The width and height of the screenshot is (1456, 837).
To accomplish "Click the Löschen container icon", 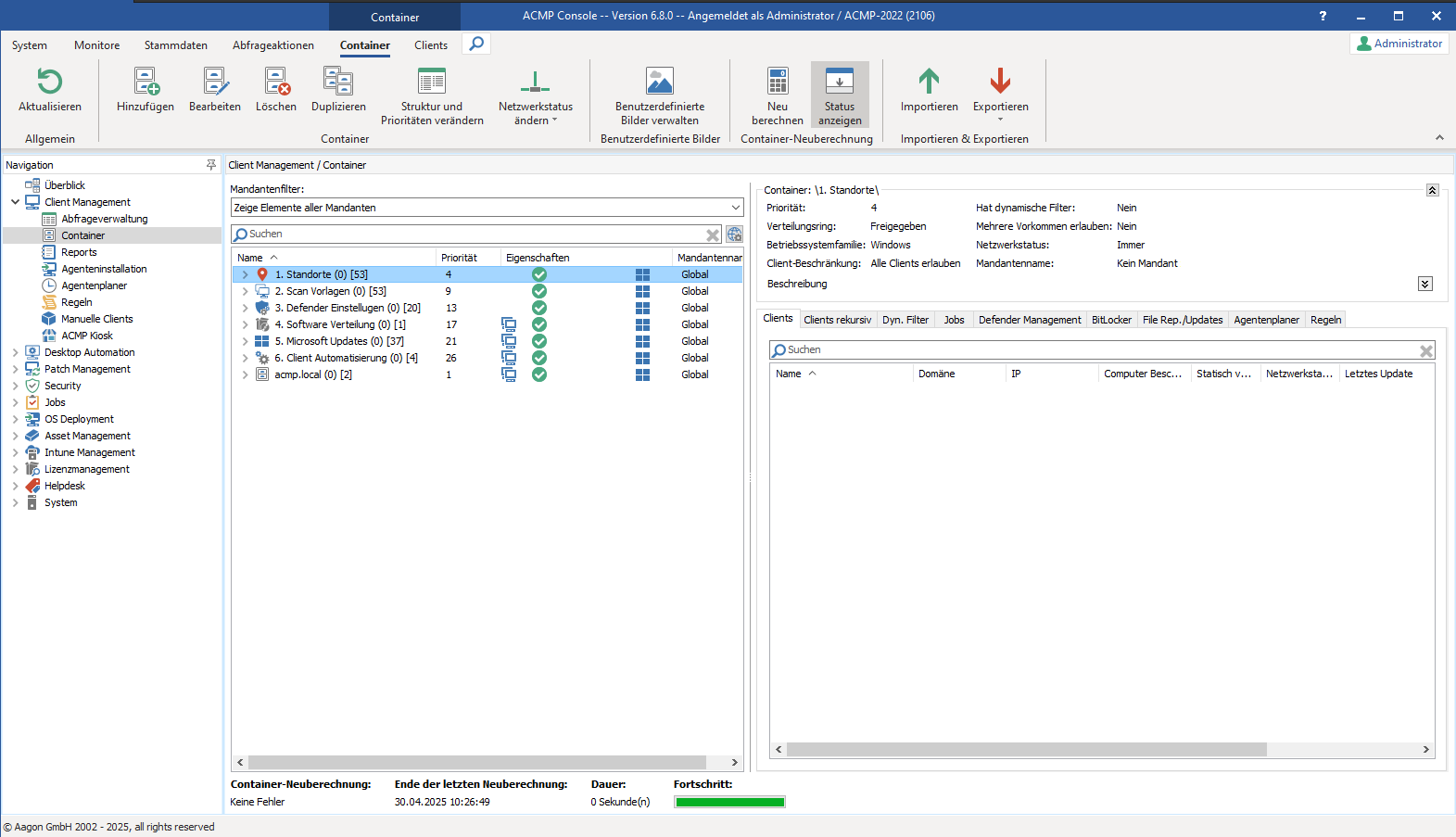I will (x=276, y=82).
